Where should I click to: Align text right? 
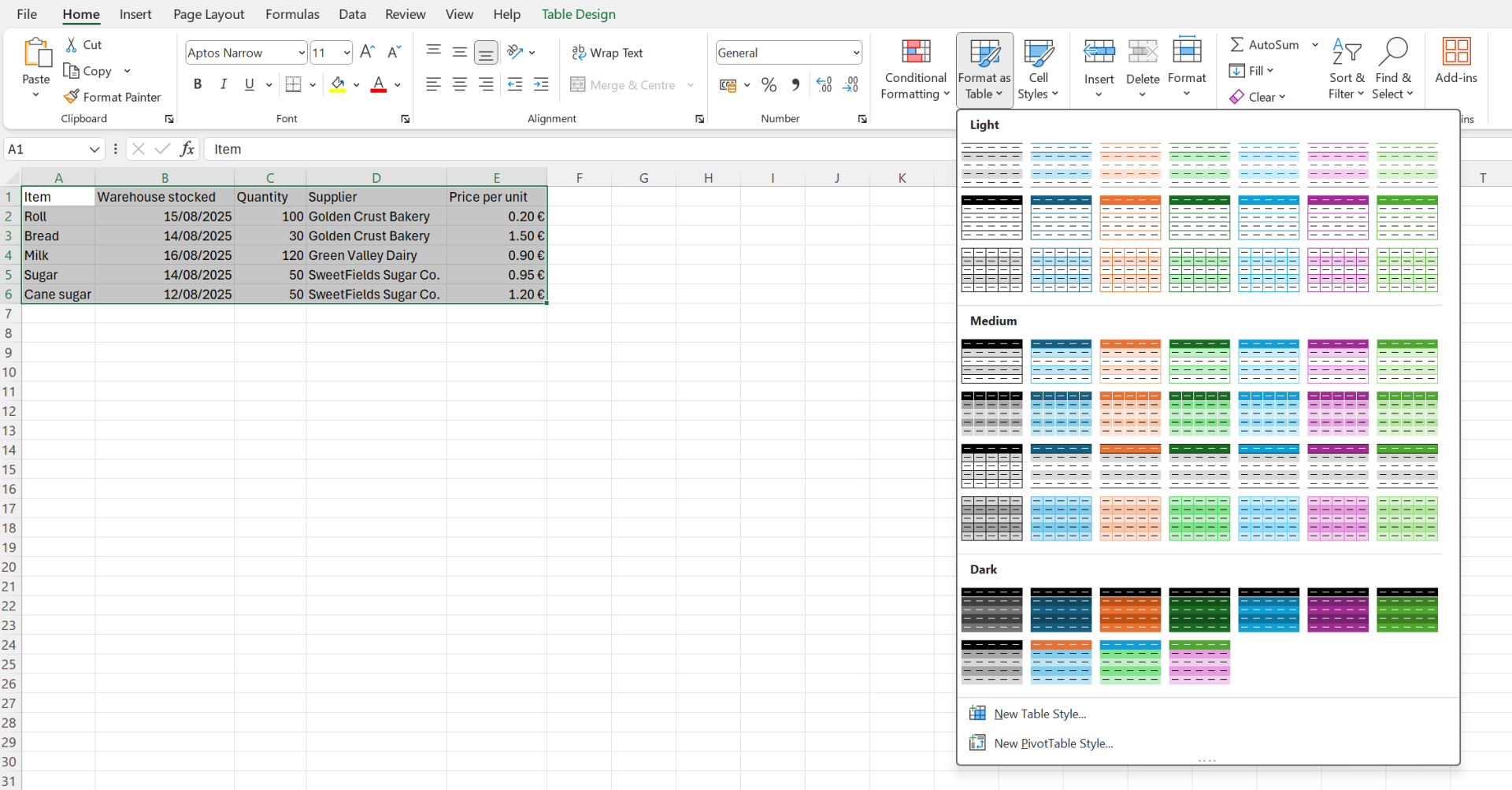tap(487, 84)
